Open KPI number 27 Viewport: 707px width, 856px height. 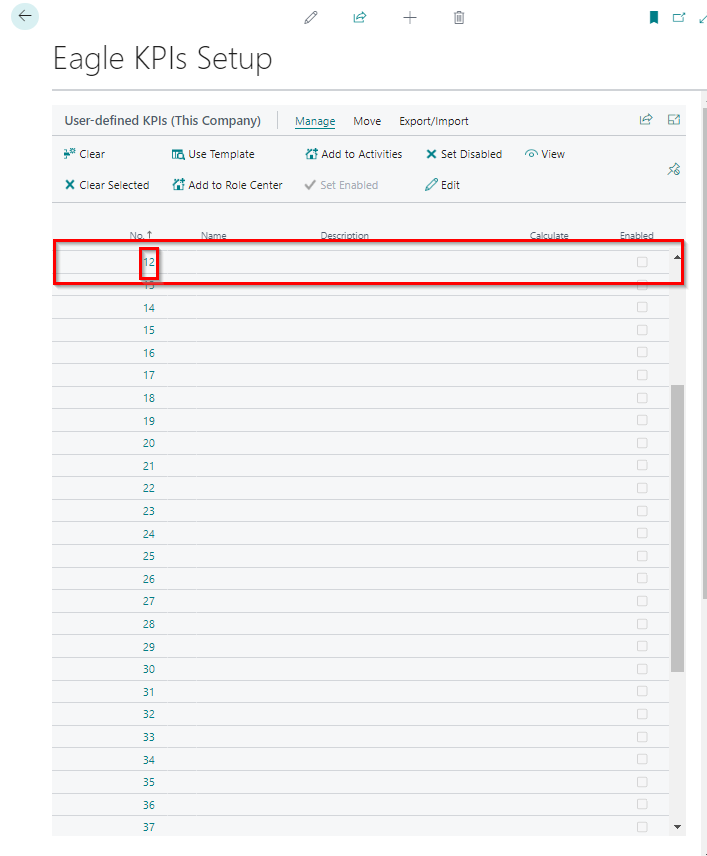149,601
